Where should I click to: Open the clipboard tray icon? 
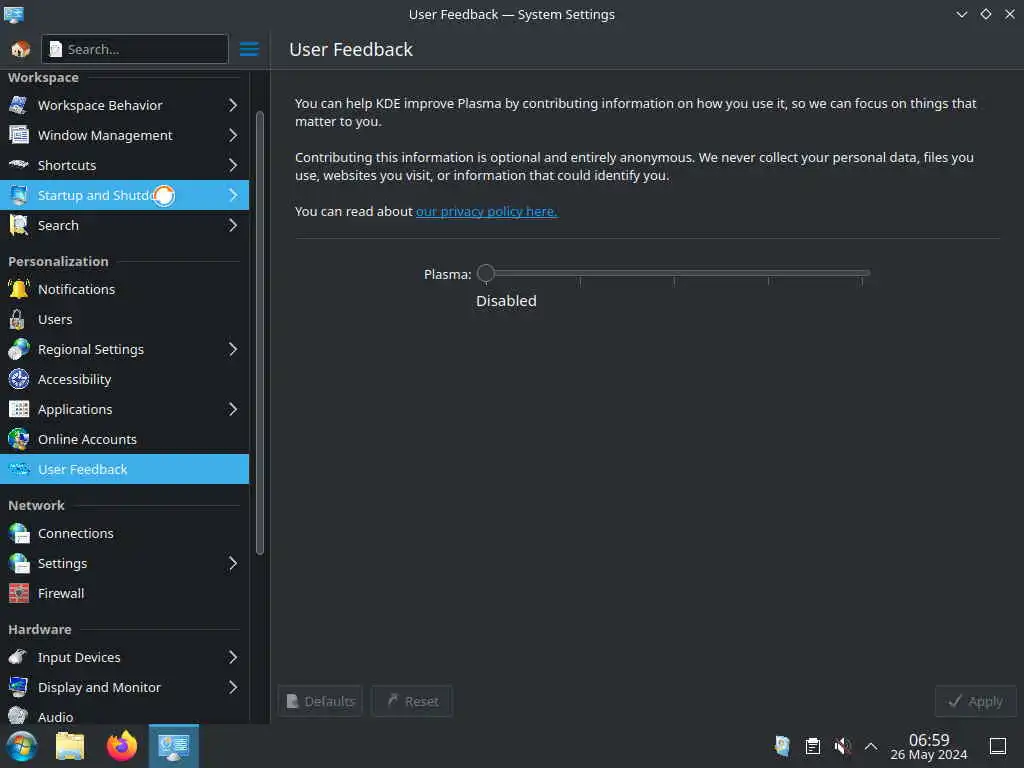coord(812,746)
